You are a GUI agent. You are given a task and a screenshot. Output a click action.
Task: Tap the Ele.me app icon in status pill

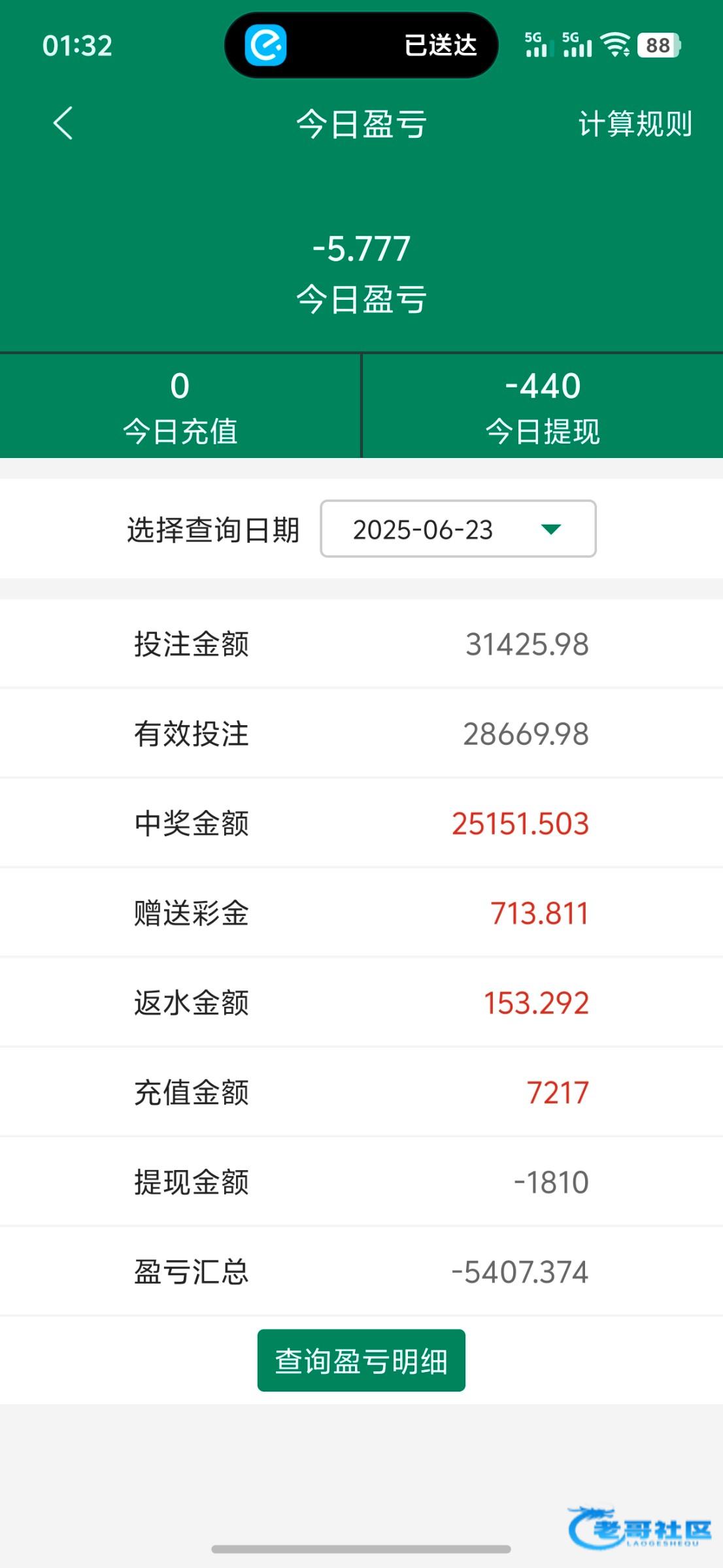coord(265,45)
